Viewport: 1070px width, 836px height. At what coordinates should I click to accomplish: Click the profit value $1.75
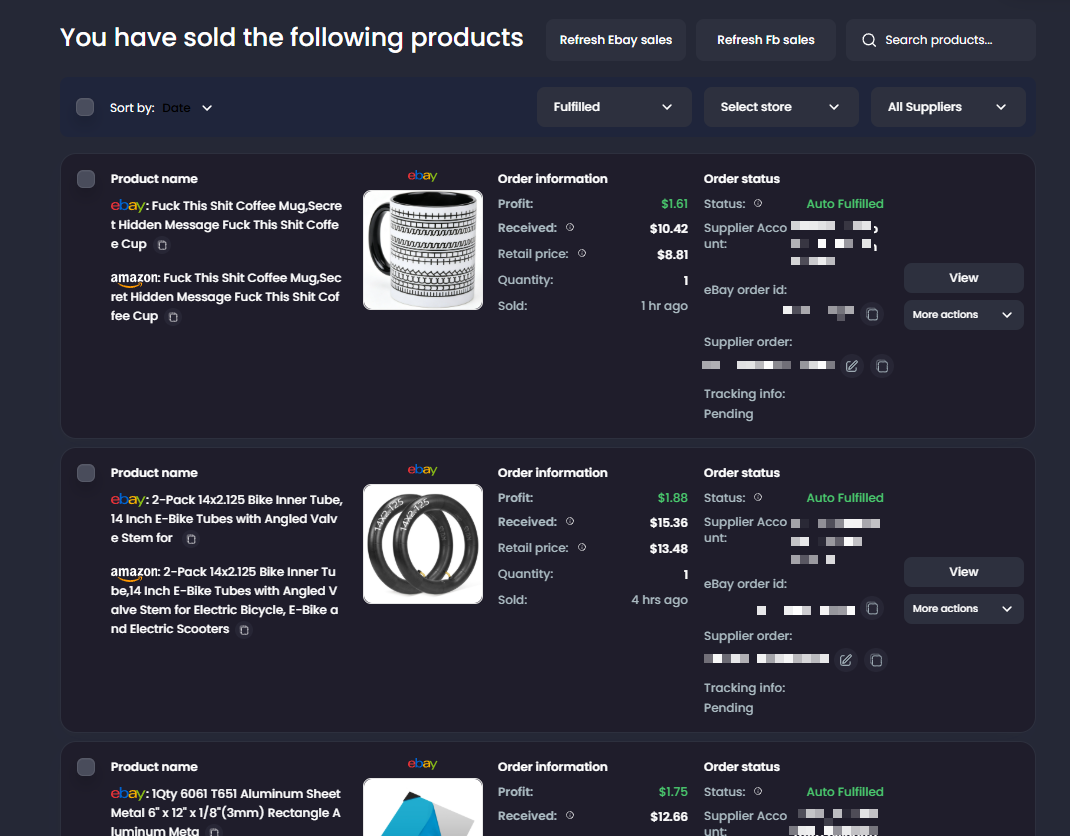(673, 792)
